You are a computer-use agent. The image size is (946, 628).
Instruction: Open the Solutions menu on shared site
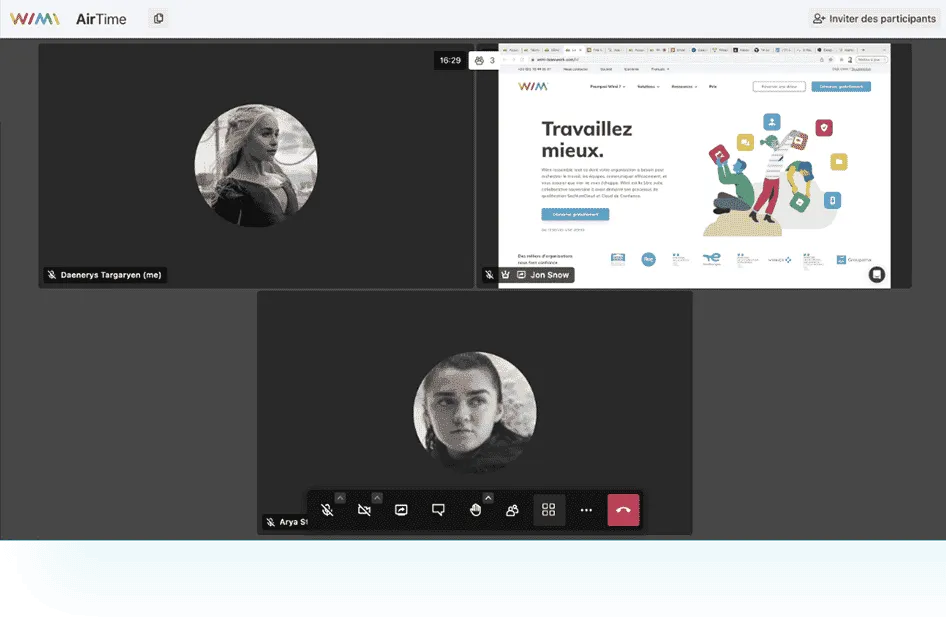649,87
